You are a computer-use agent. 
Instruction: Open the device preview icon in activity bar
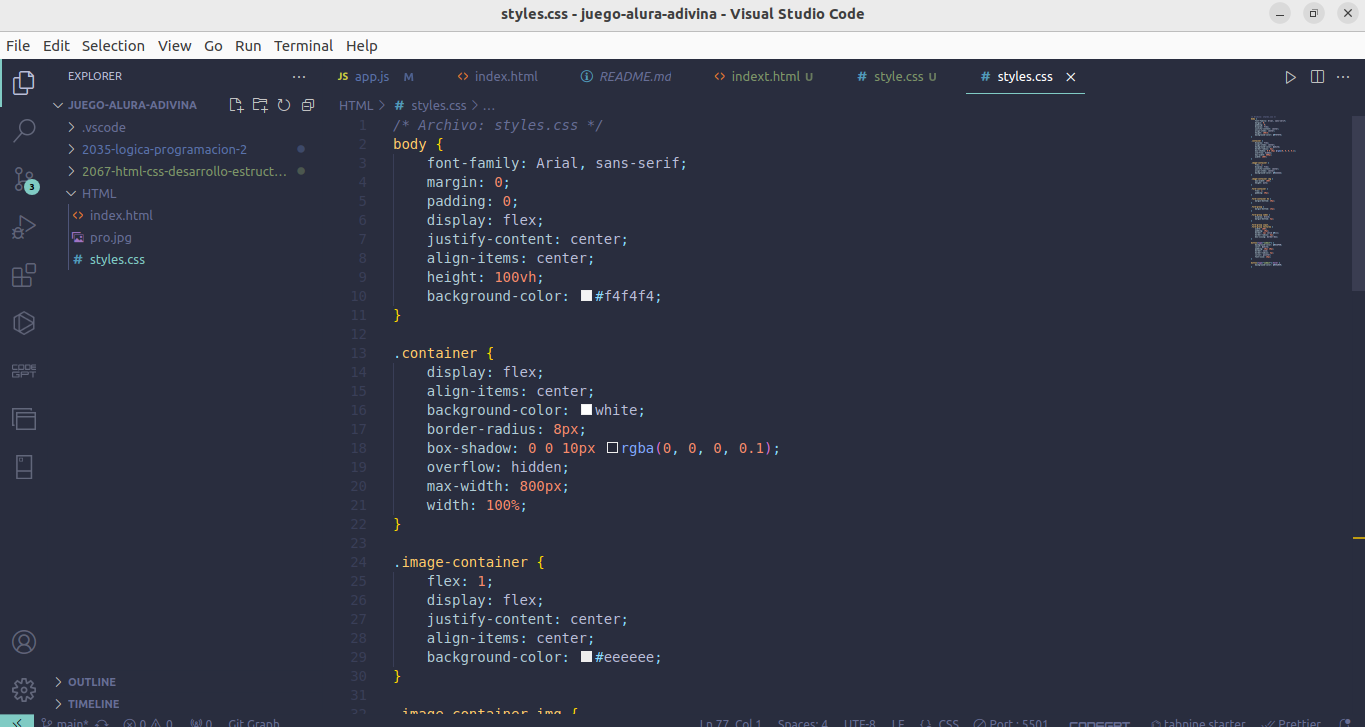pos(23,467)
